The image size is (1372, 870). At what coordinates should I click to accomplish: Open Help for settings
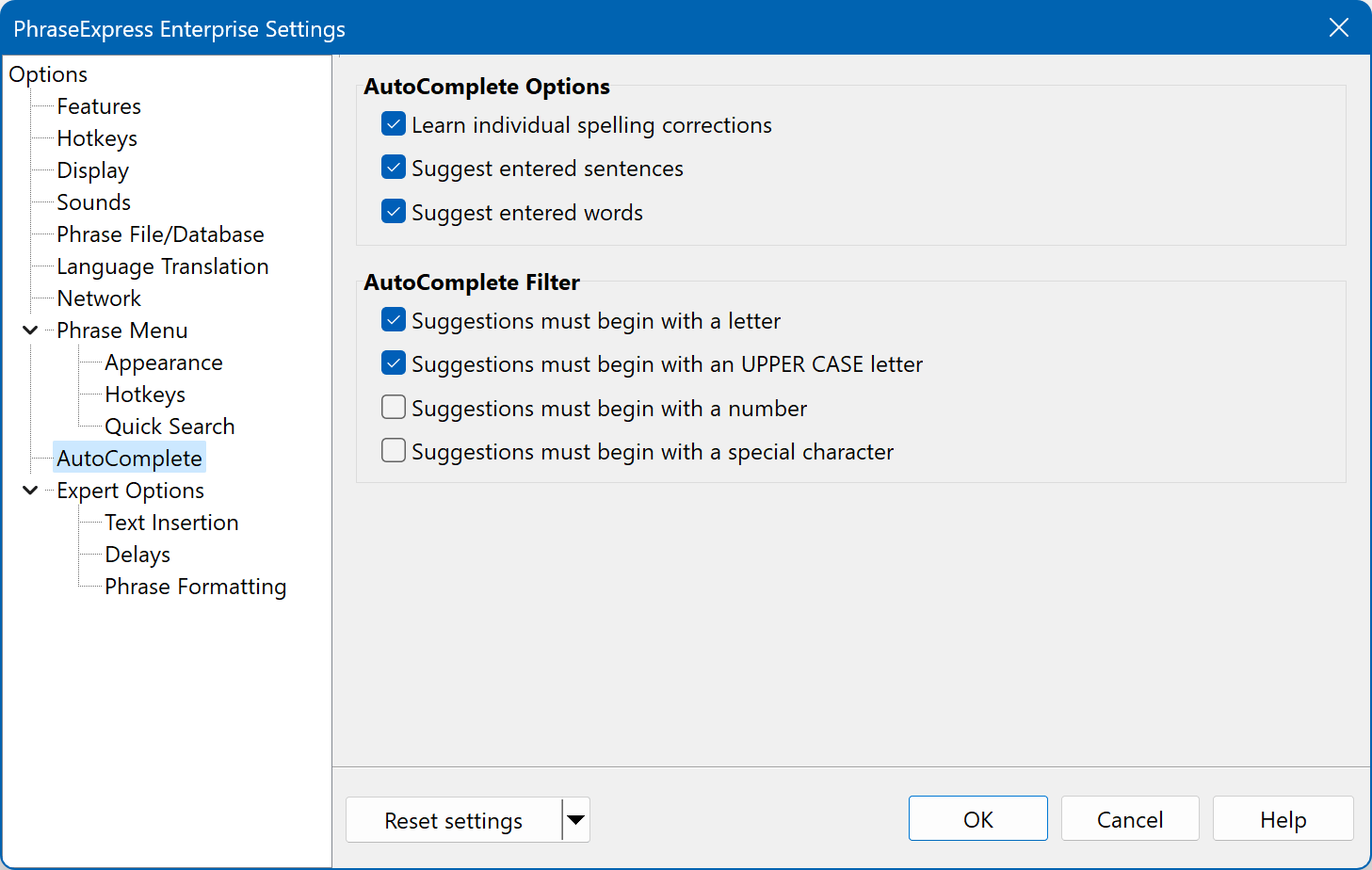pyautogui.click(x=1283, y=819)
